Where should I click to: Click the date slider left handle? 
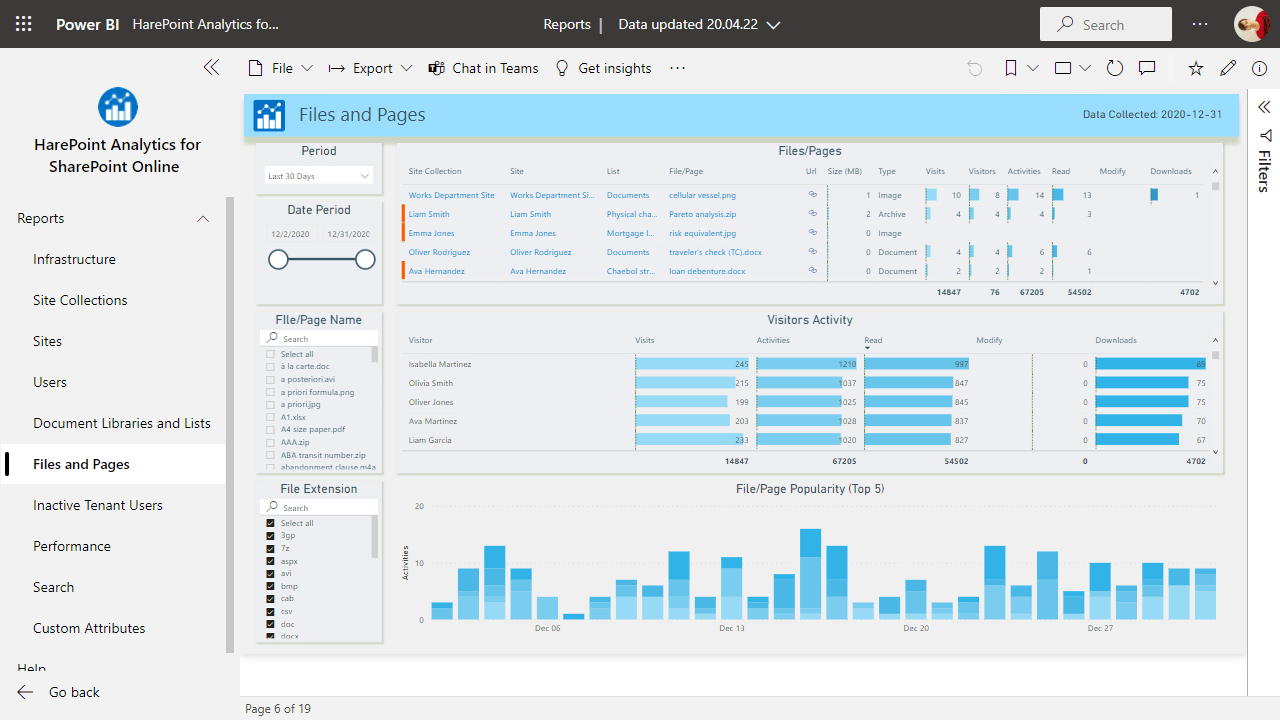[x=278, y=260]
